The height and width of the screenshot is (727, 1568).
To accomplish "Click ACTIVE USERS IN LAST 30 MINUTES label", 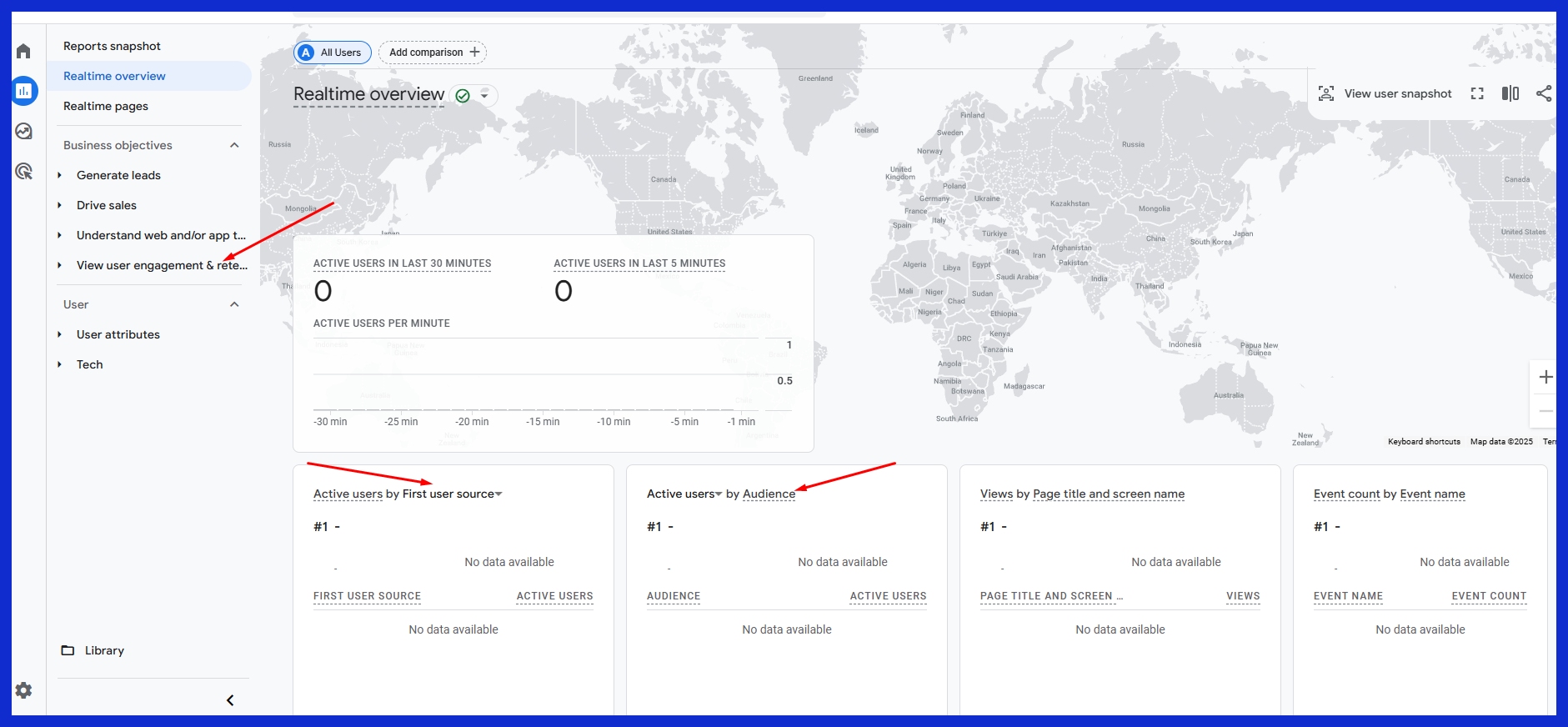I will (x=402, y=263).
